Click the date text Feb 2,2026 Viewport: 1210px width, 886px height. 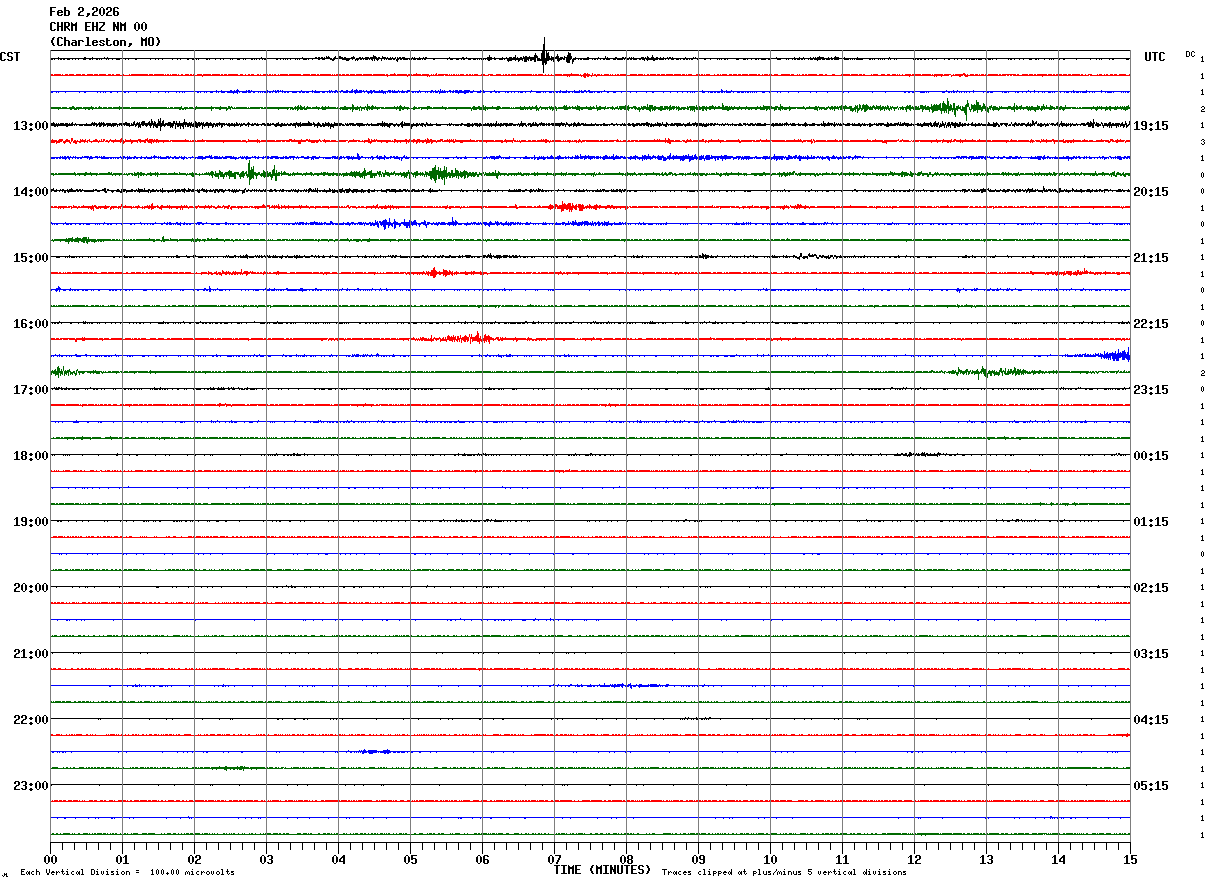[84, 12]
